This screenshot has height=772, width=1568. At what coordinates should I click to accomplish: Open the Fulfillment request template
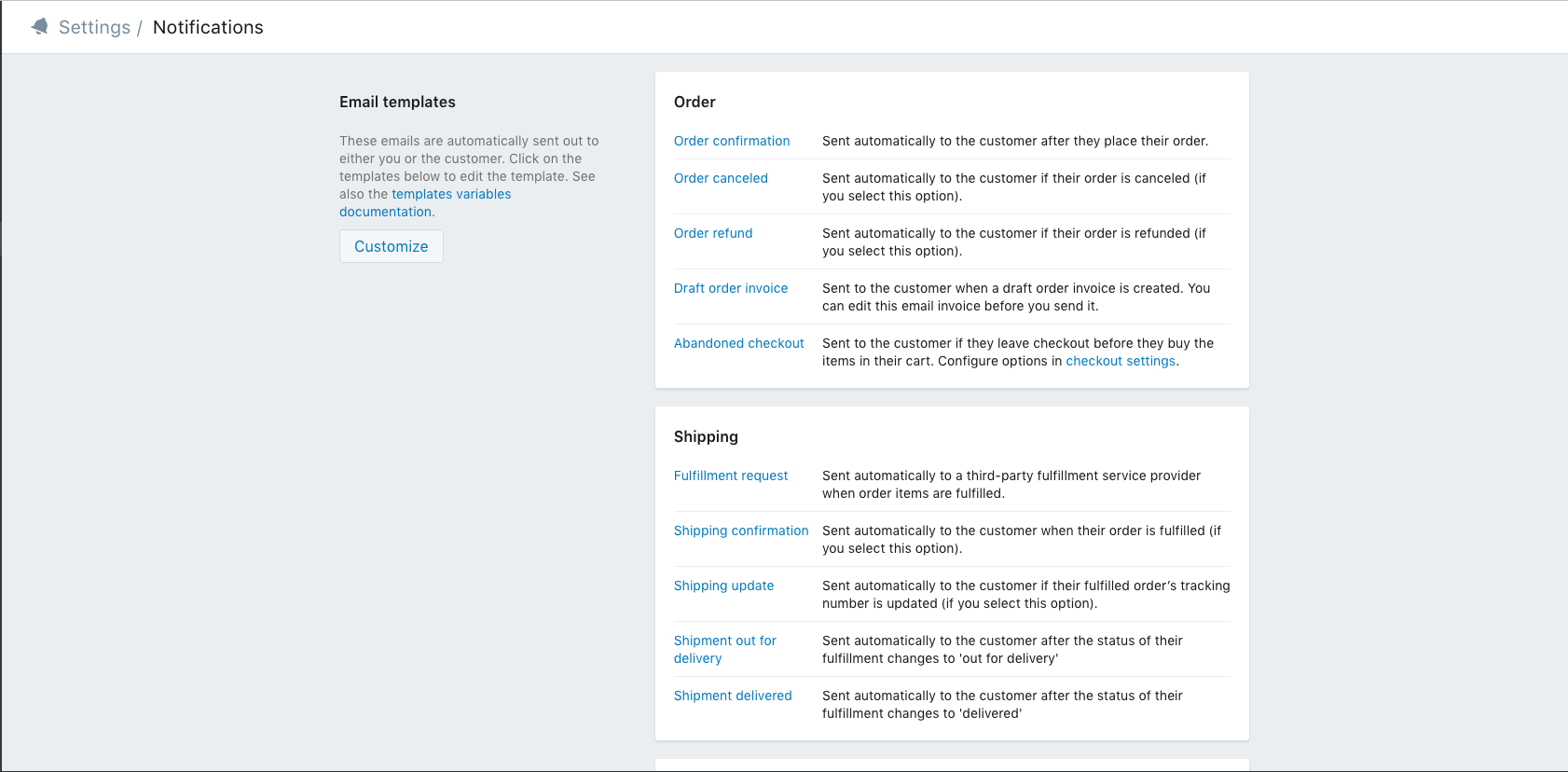(x=731, y=476)
